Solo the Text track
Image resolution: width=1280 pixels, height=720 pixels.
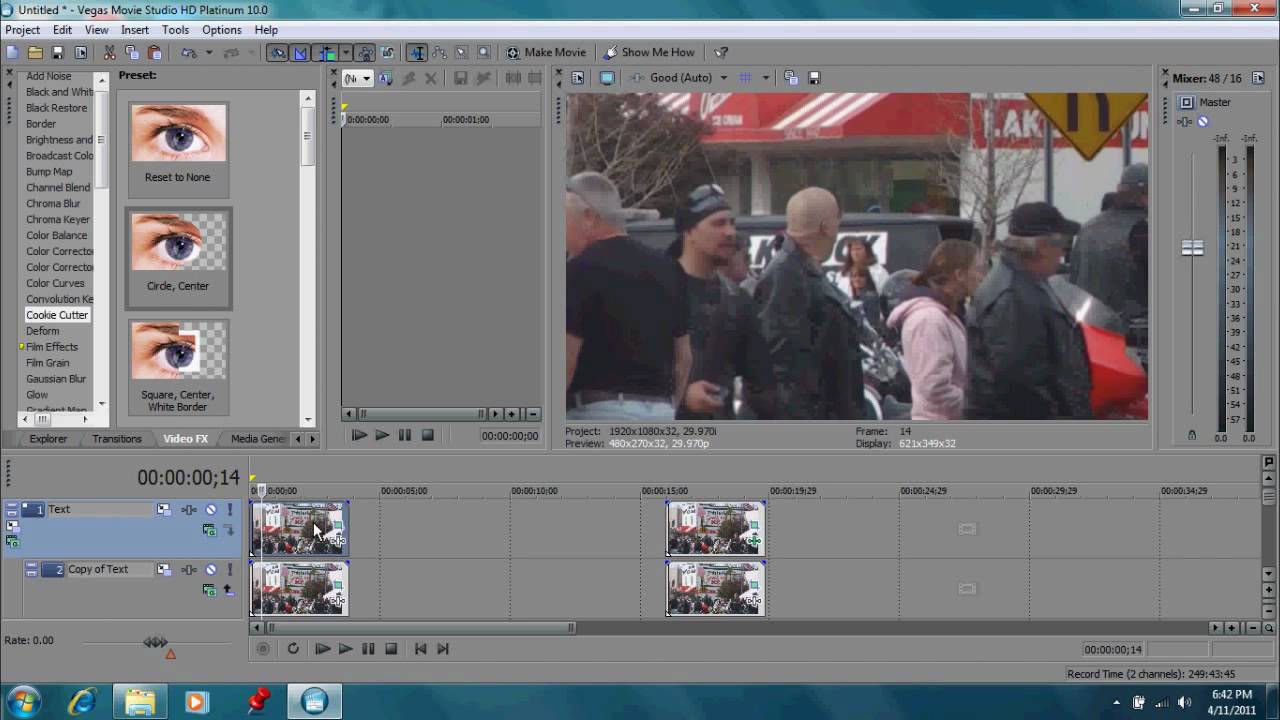(229, 510)
